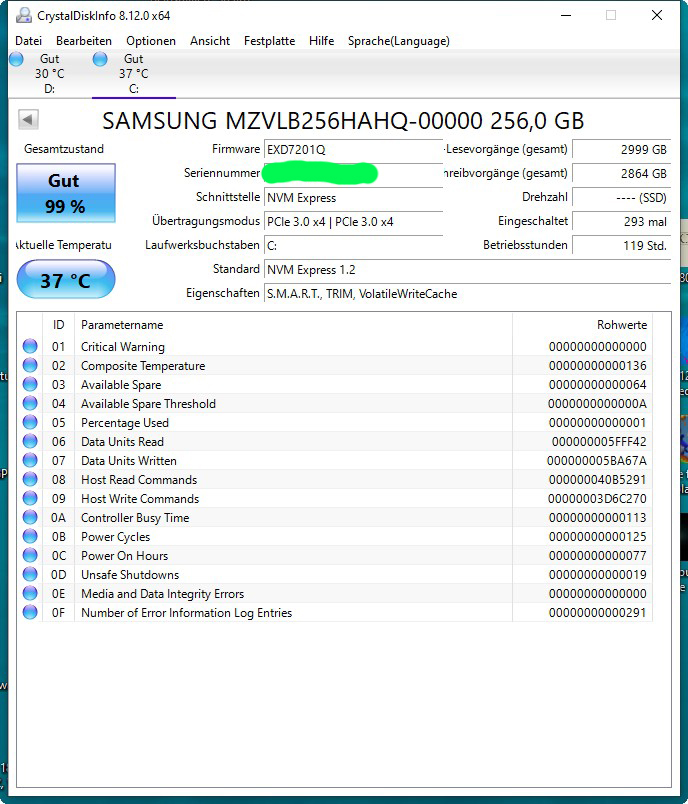Select the Unsafe Shutdowns parameter text
The height and width of the screenshot is (804, 688).
click(x=130, y=575)
